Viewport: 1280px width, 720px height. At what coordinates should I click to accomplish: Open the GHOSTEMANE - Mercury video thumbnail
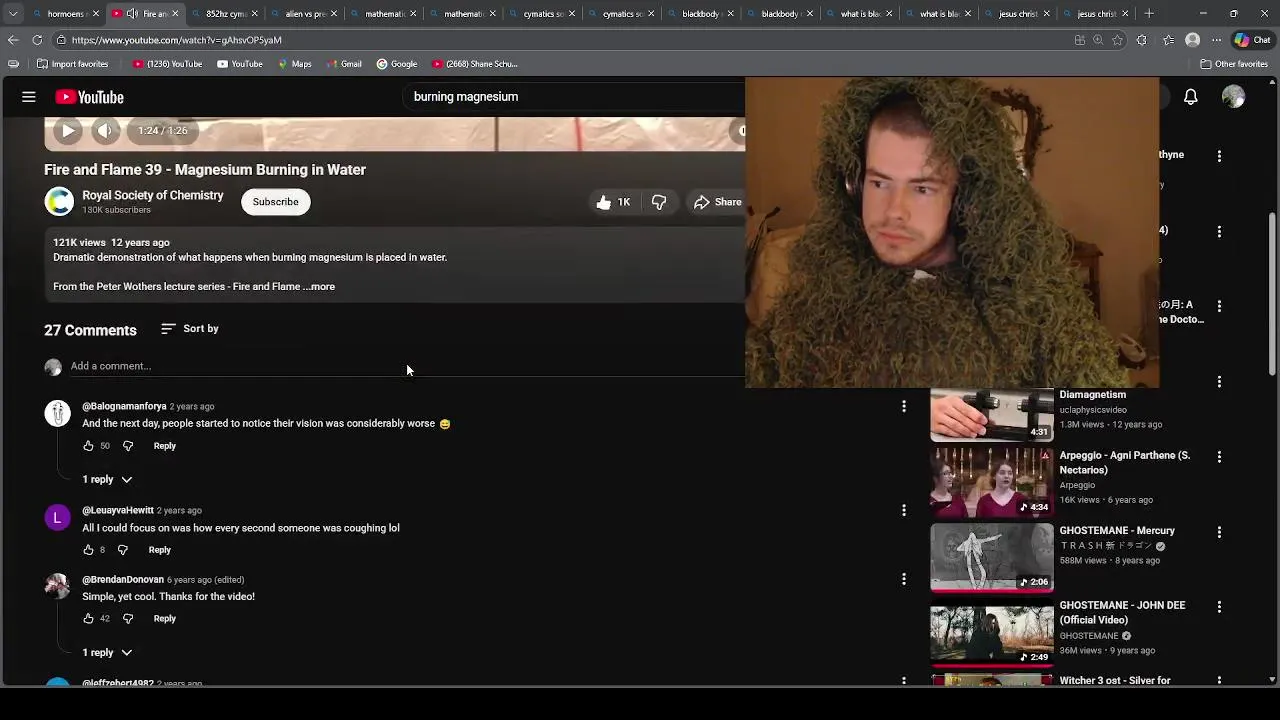tap(992, 558)
